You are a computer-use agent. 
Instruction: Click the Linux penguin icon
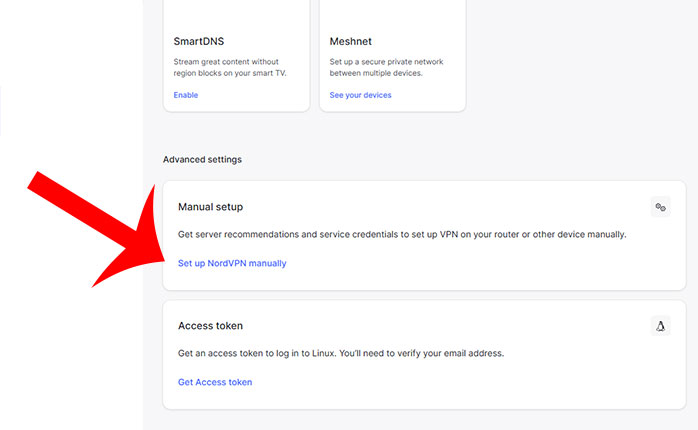(660, 326)
